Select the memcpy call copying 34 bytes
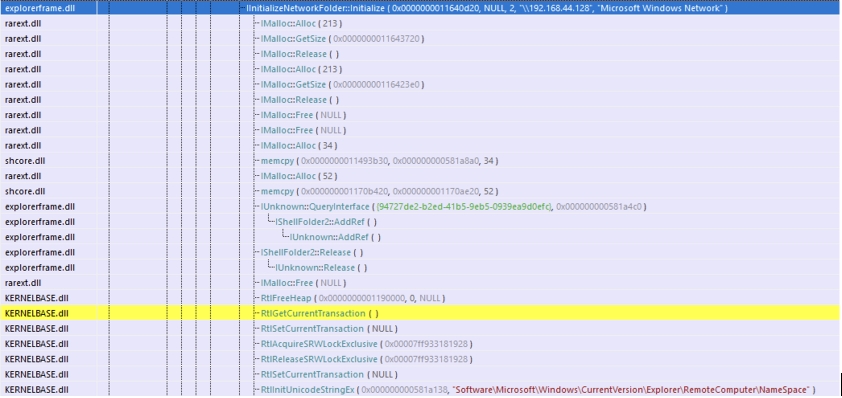842x398 pixels. [x=379, y=161]
